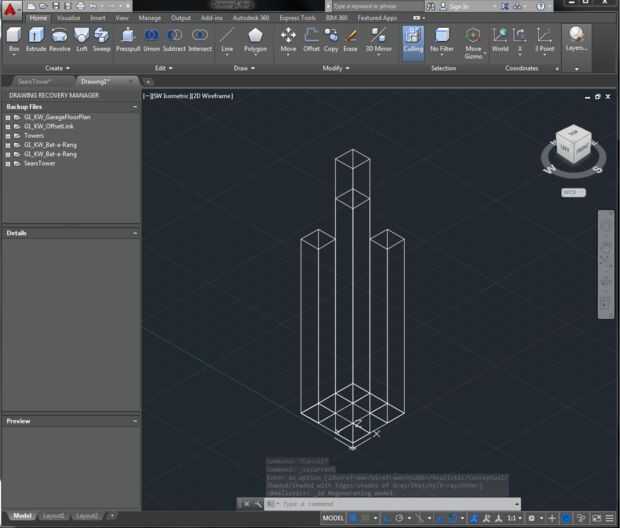Activate the Revolve tool

(x=59, y=36)
